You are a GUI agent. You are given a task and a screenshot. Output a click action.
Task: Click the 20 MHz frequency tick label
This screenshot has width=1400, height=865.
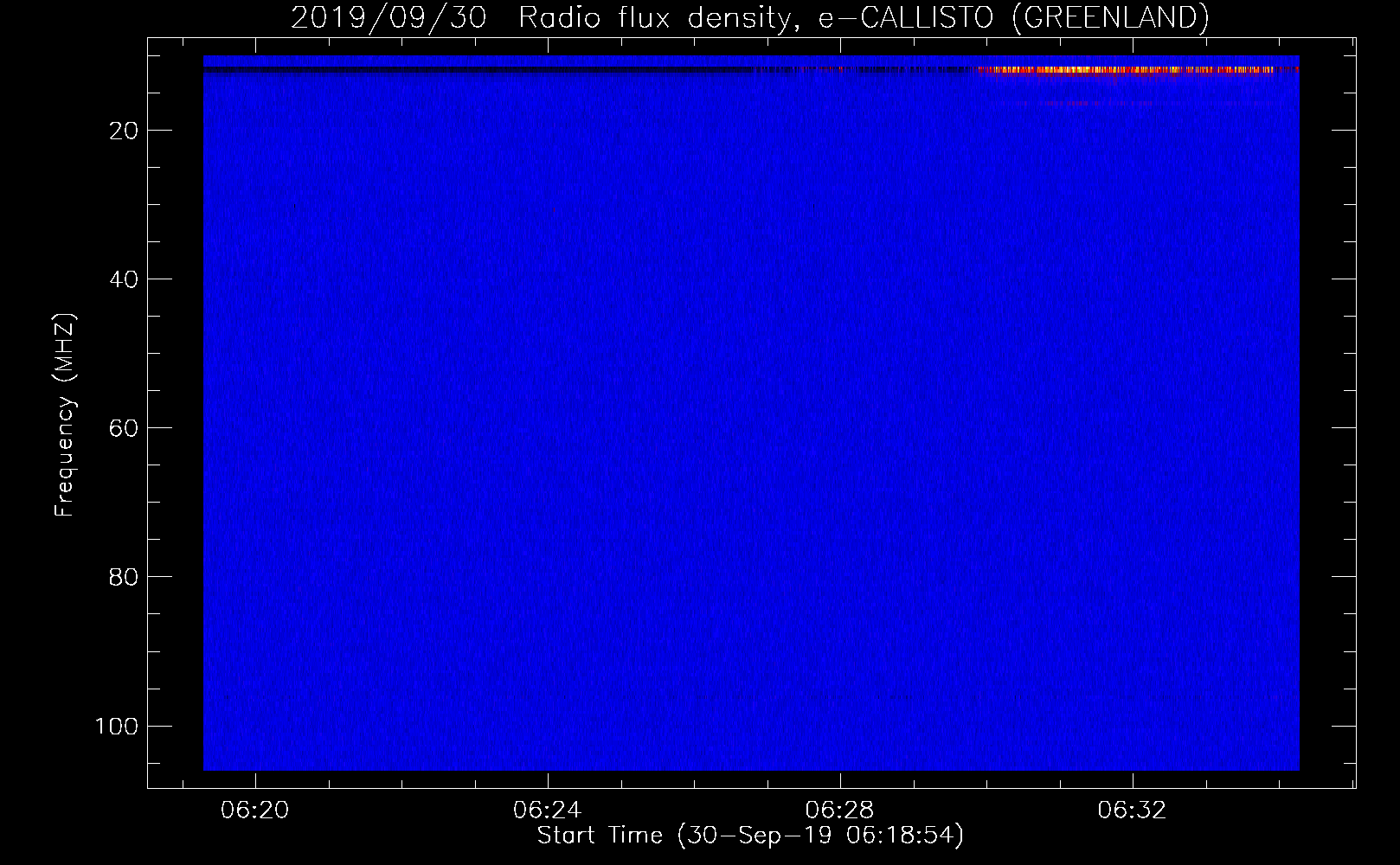124,131
